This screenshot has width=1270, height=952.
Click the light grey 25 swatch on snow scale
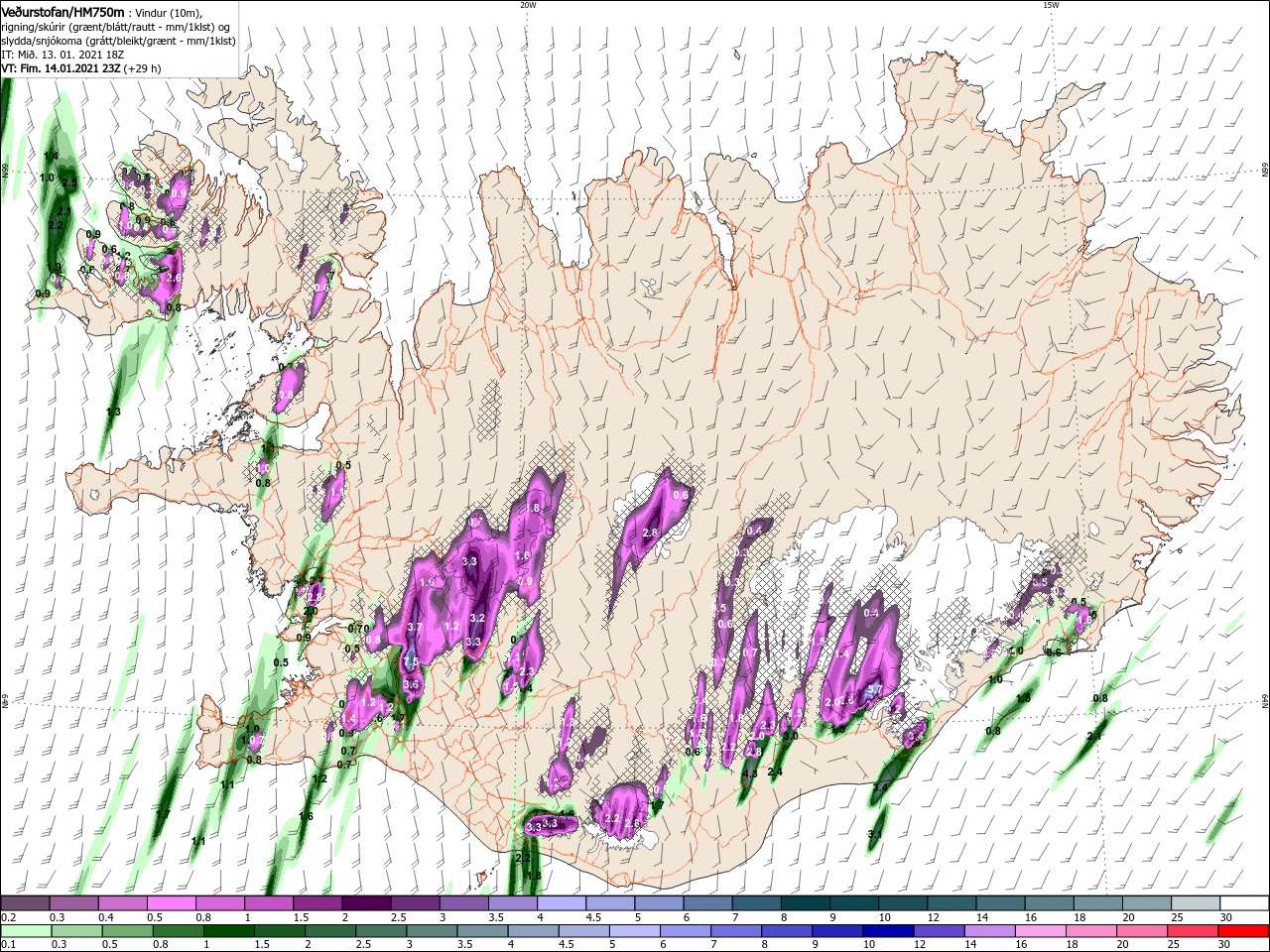tap(1195, 902)
